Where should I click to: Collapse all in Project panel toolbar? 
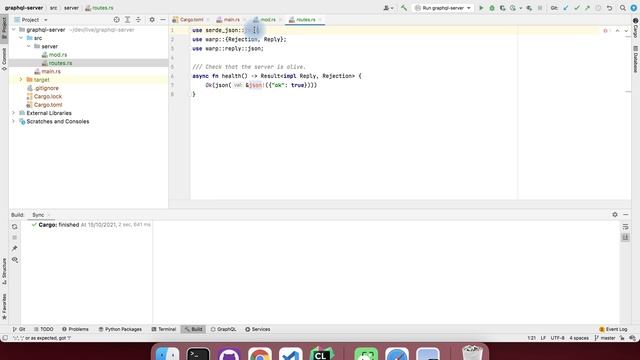(x=138, y=20)
